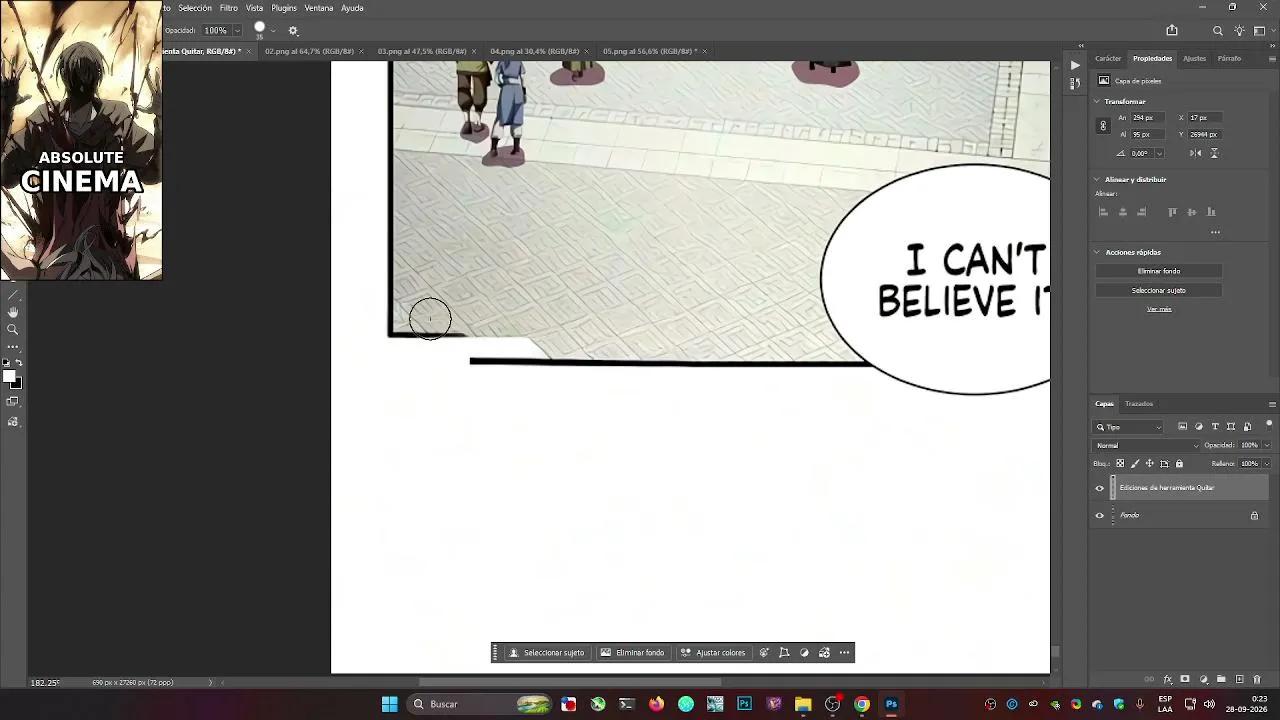Click Seleccionar sujeto in Acciones rápidas
The height and width of the screenshot is (720, 1280).
(x=1159, y=290)
